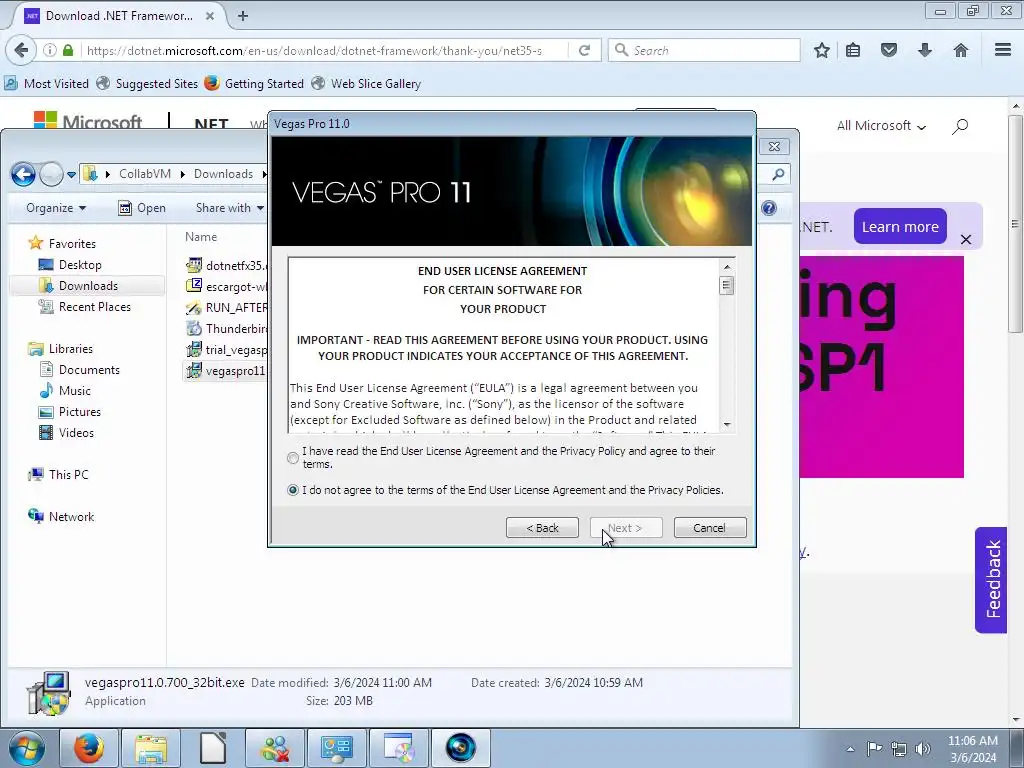This screenshot has width=1024, height=768.
Task: Select Recent Places in Explorer
Action: (95, 306)
